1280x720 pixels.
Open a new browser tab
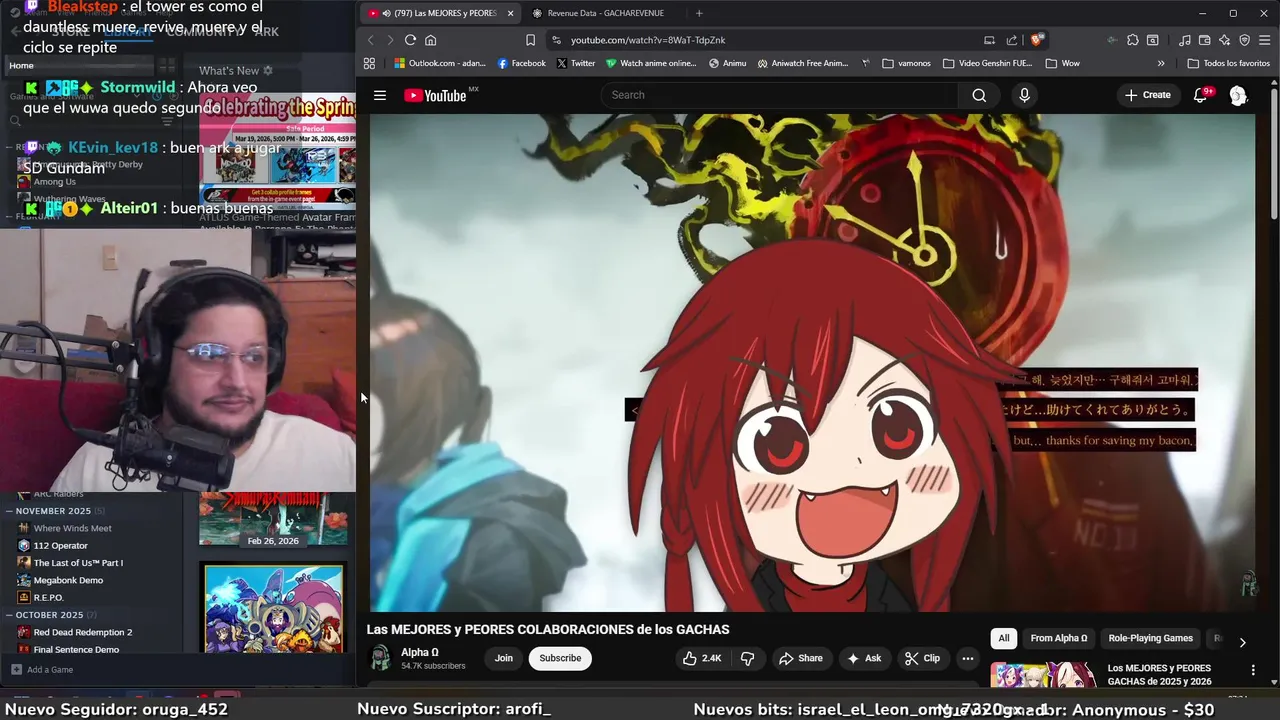tap(699, 13)
